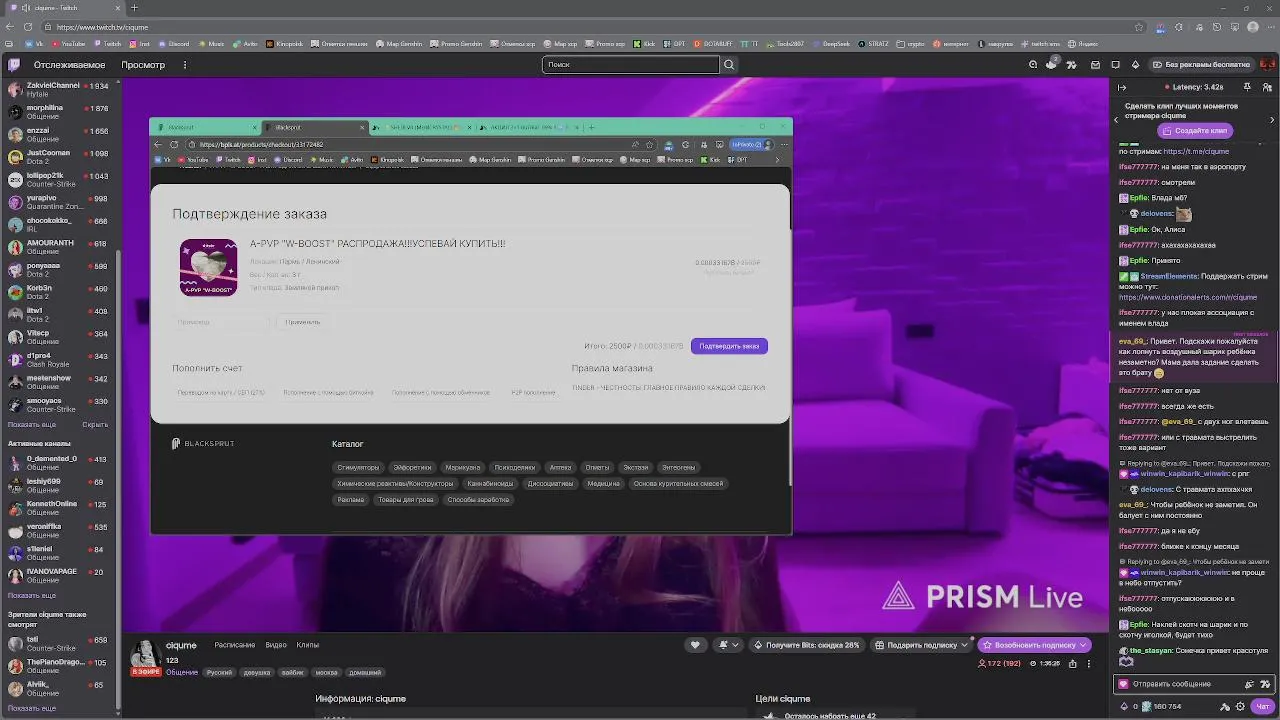Go back in the browser
This screenshot has width=1280, height=720.
9,27
